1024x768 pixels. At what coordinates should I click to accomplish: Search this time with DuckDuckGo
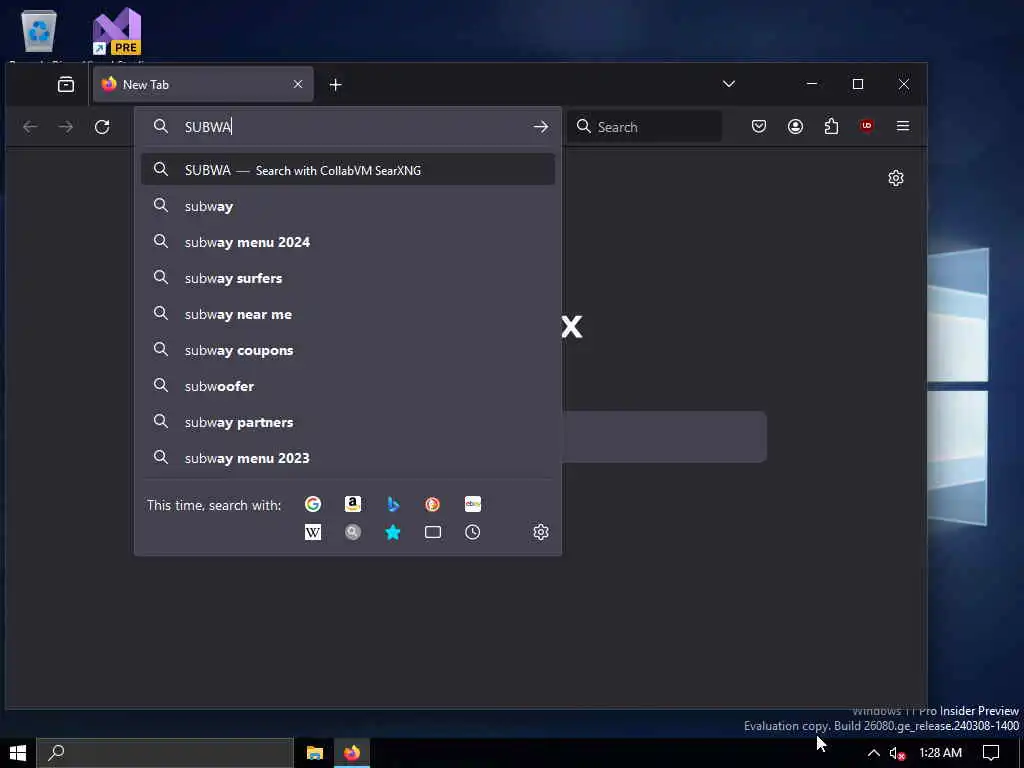click(x=432, y=504)
